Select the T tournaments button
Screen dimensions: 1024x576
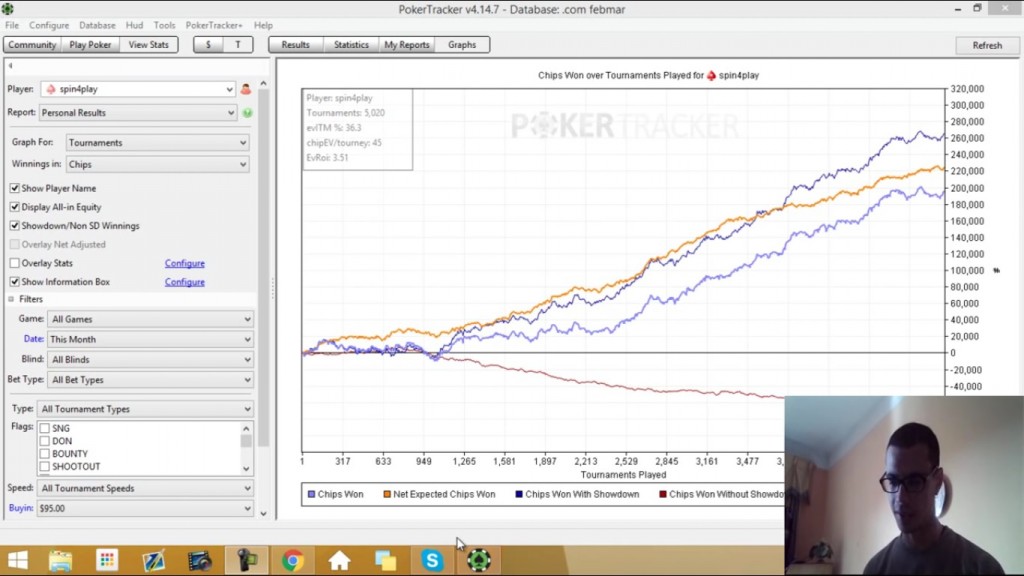238,45
